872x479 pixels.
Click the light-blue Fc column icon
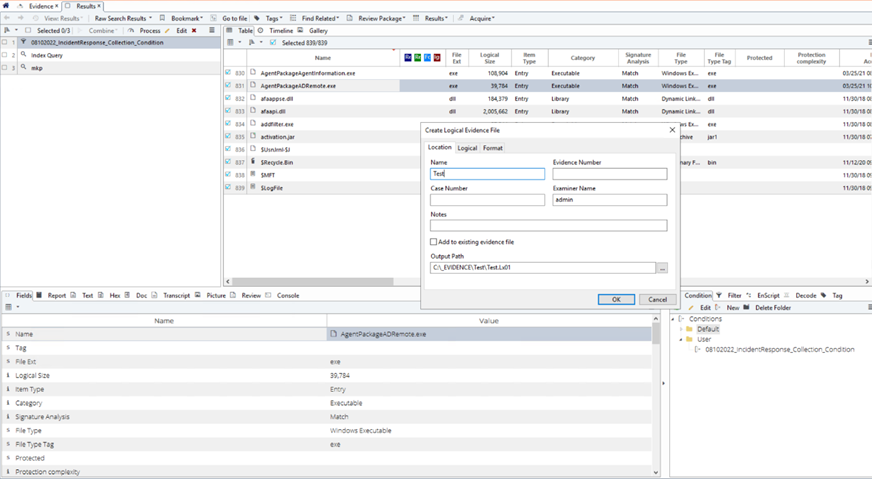[x=427, y=57]
